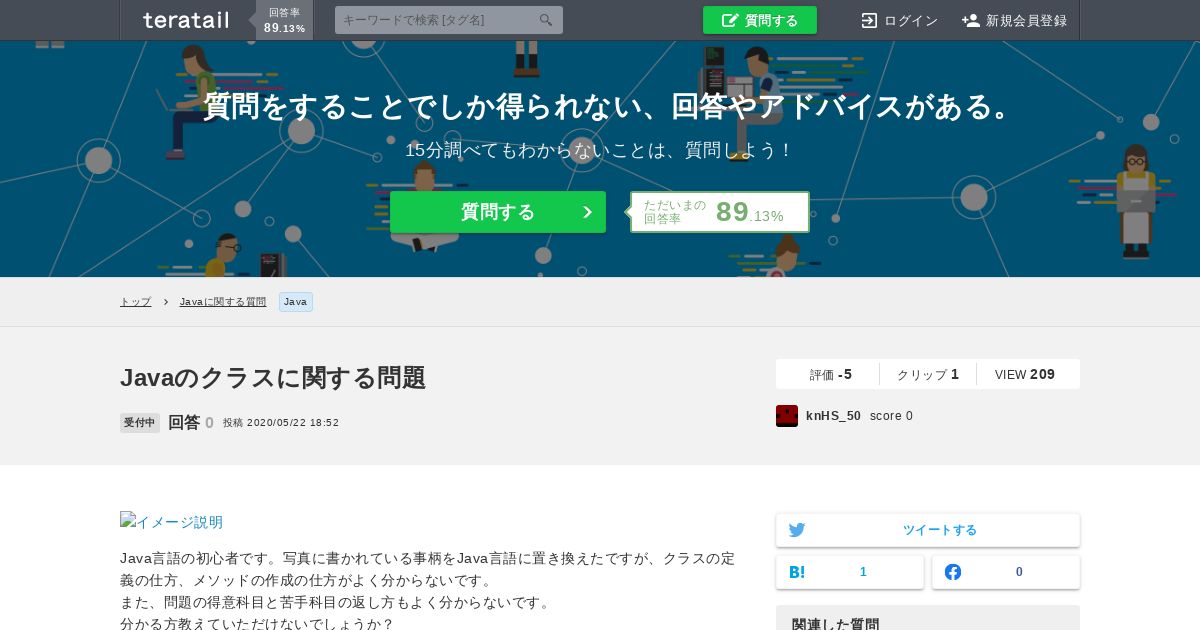Screen dimensions: 1200x630
Task: Click the 評価 -5 stat
Action: click(x=831, y=374)
